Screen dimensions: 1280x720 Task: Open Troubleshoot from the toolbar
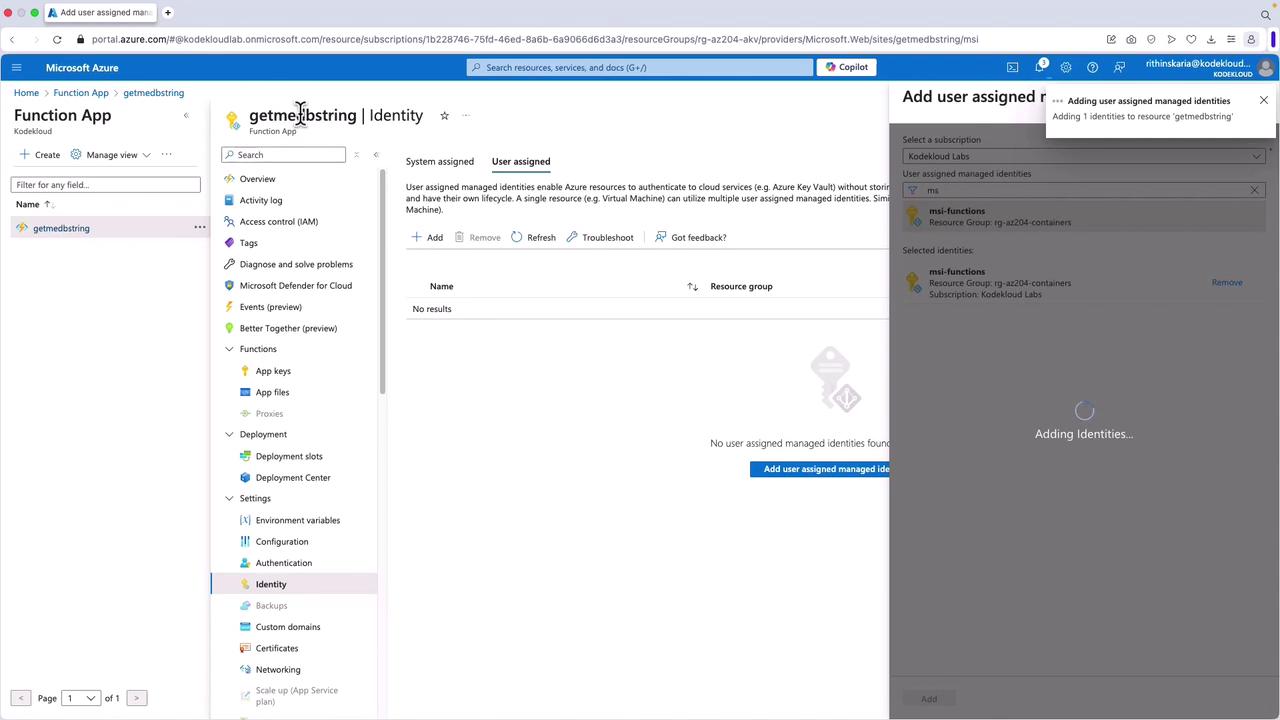point(600,237)
